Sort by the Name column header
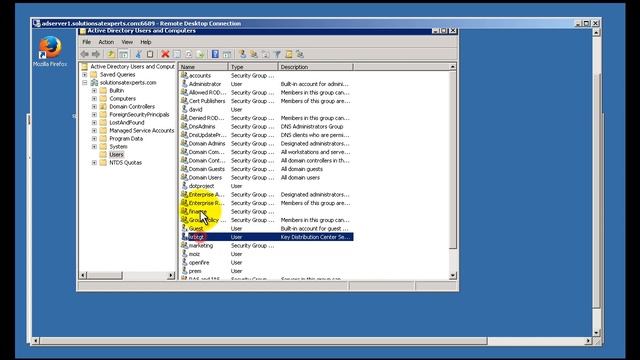 coord(203,67)
